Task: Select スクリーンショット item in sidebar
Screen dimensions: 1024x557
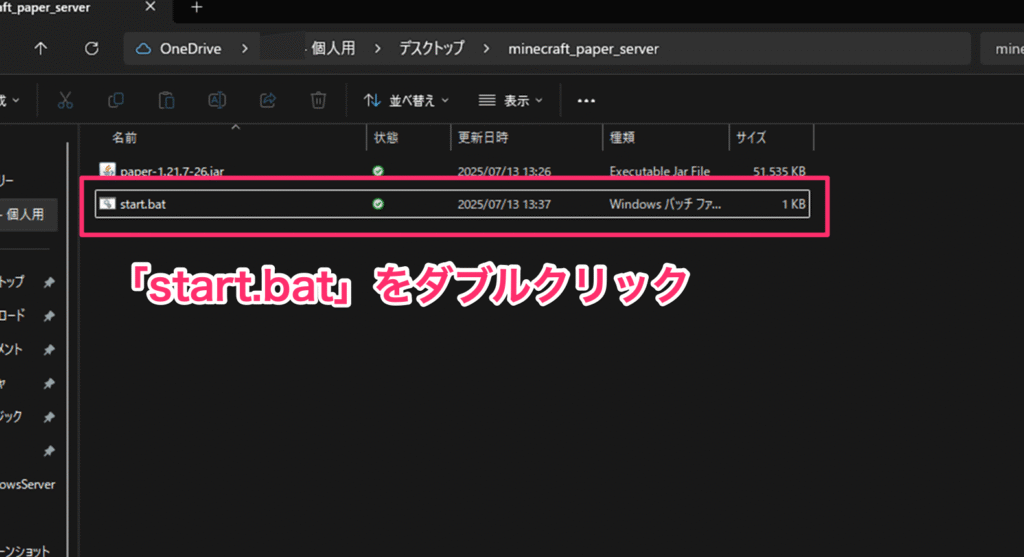Action: point(25,550)
